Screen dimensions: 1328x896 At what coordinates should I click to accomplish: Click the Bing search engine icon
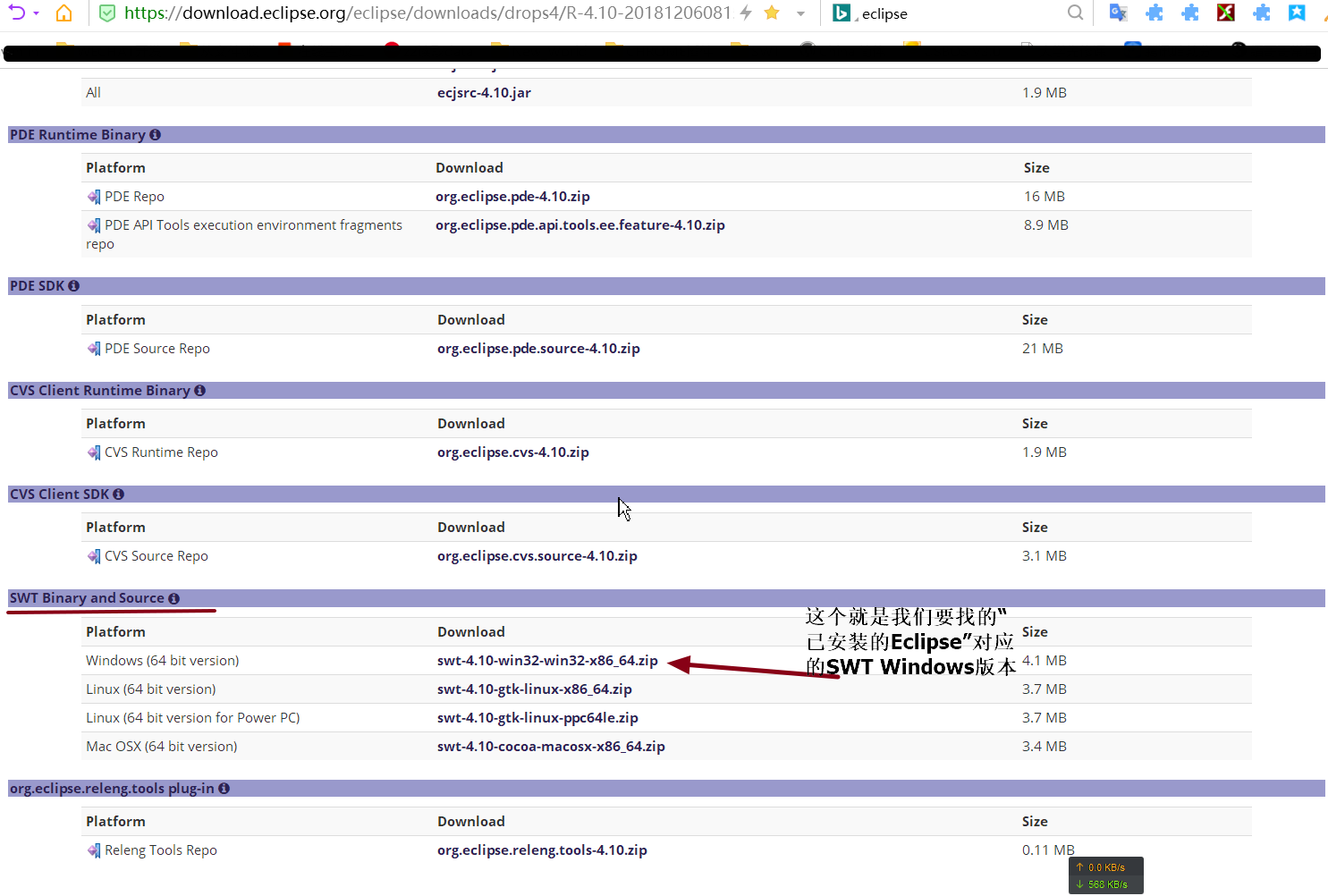(842, 13)
